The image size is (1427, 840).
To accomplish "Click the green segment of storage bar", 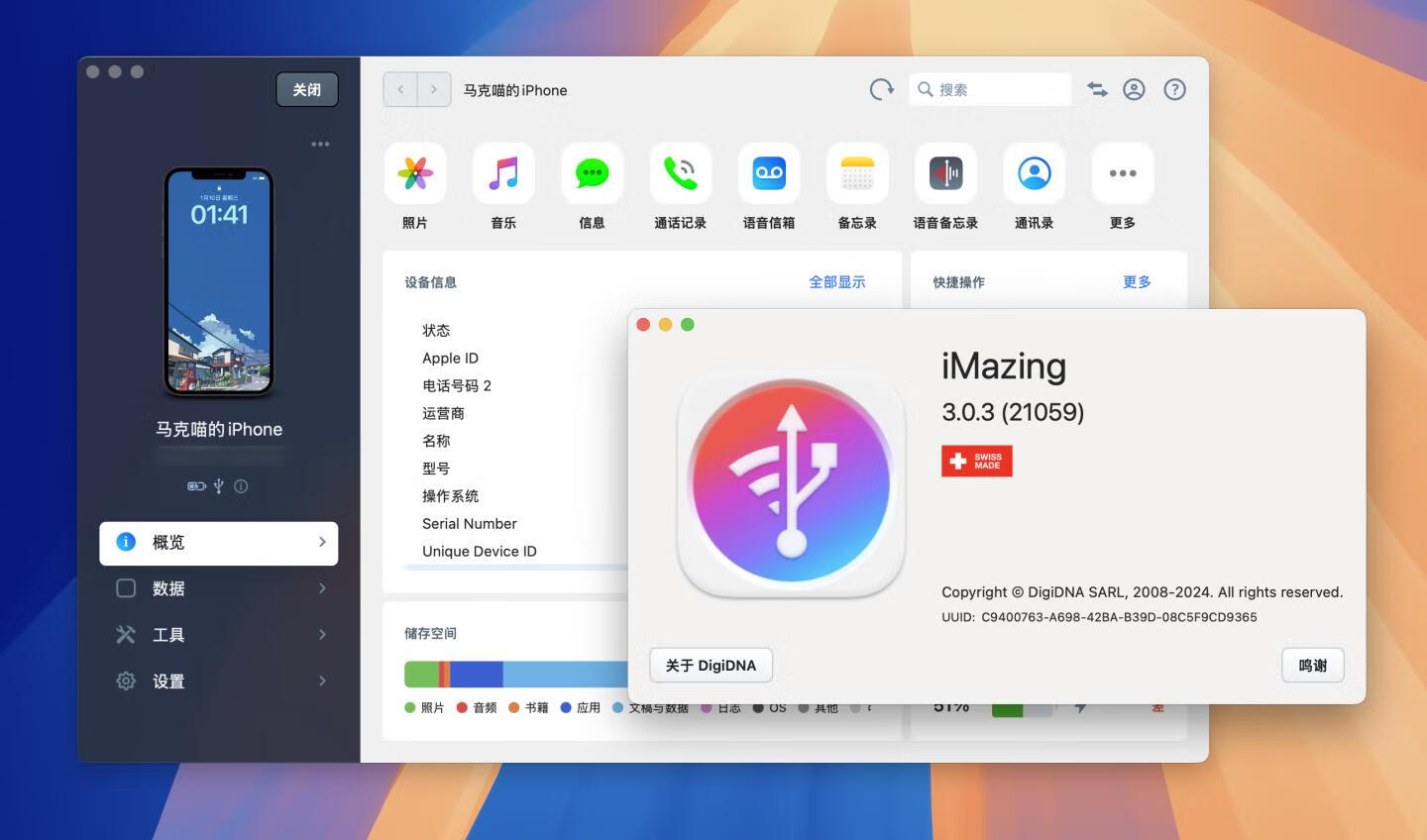I will pos(421,675).
